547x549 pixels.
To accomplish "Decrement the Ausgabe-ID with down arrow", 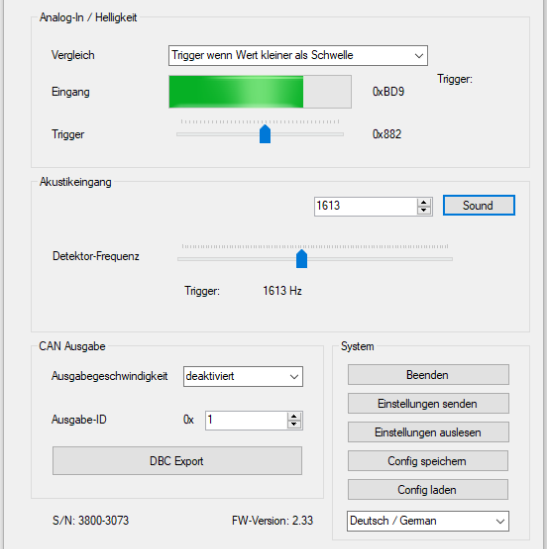I will point(294,424).
